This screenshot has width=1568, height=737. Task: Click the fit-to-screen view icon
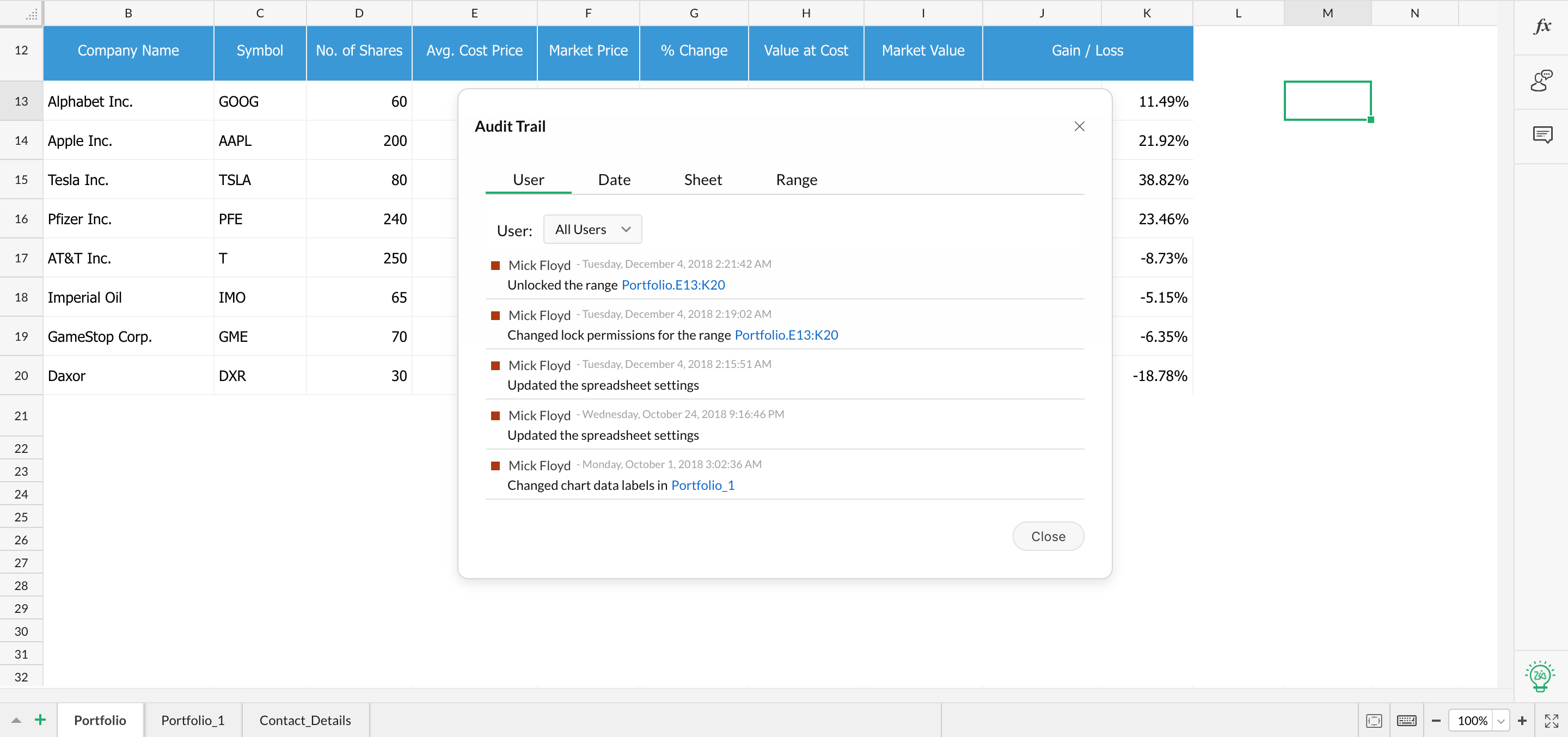[1374, 721]
